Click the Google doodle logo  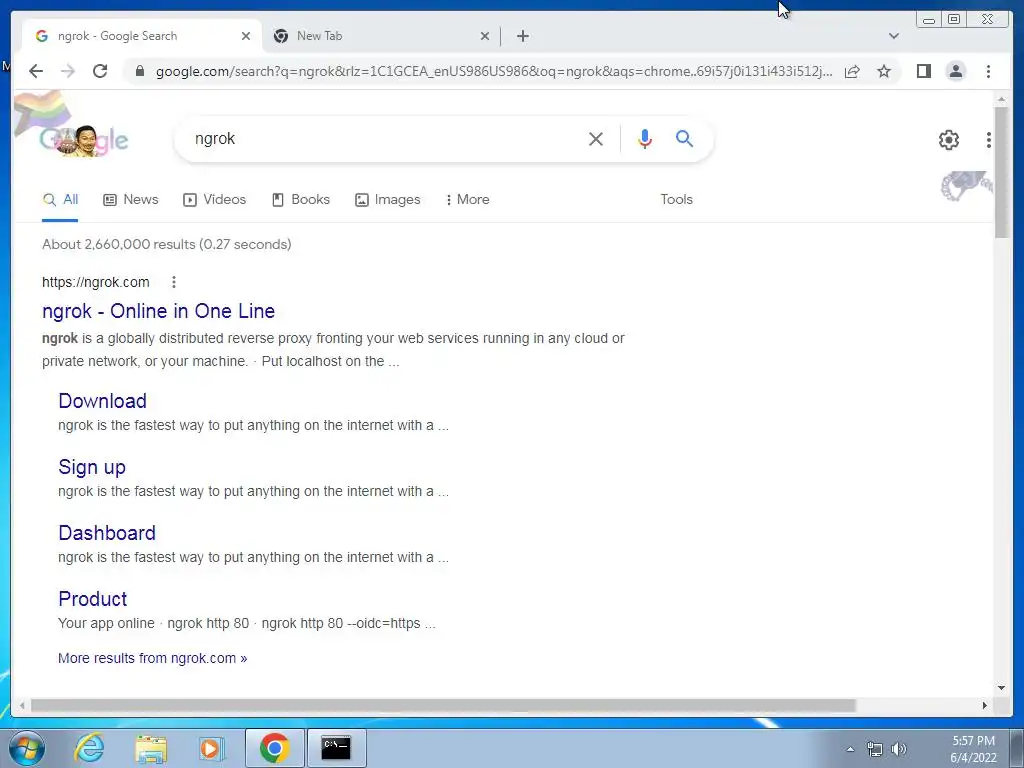pos(83,140)
